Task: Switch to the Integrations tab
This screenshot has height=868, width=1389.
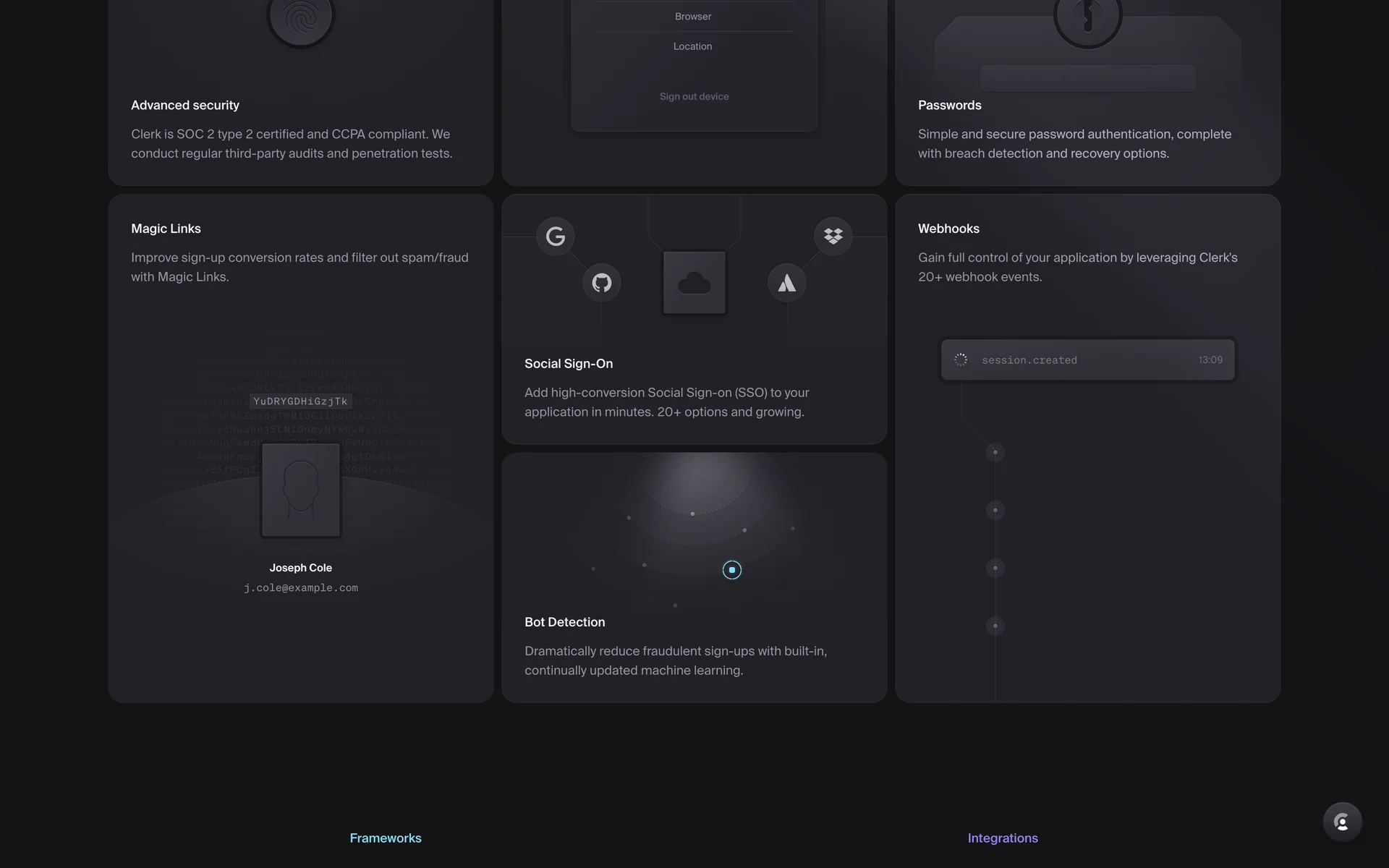Action: pyautogui.click(x=1003, y=838)
